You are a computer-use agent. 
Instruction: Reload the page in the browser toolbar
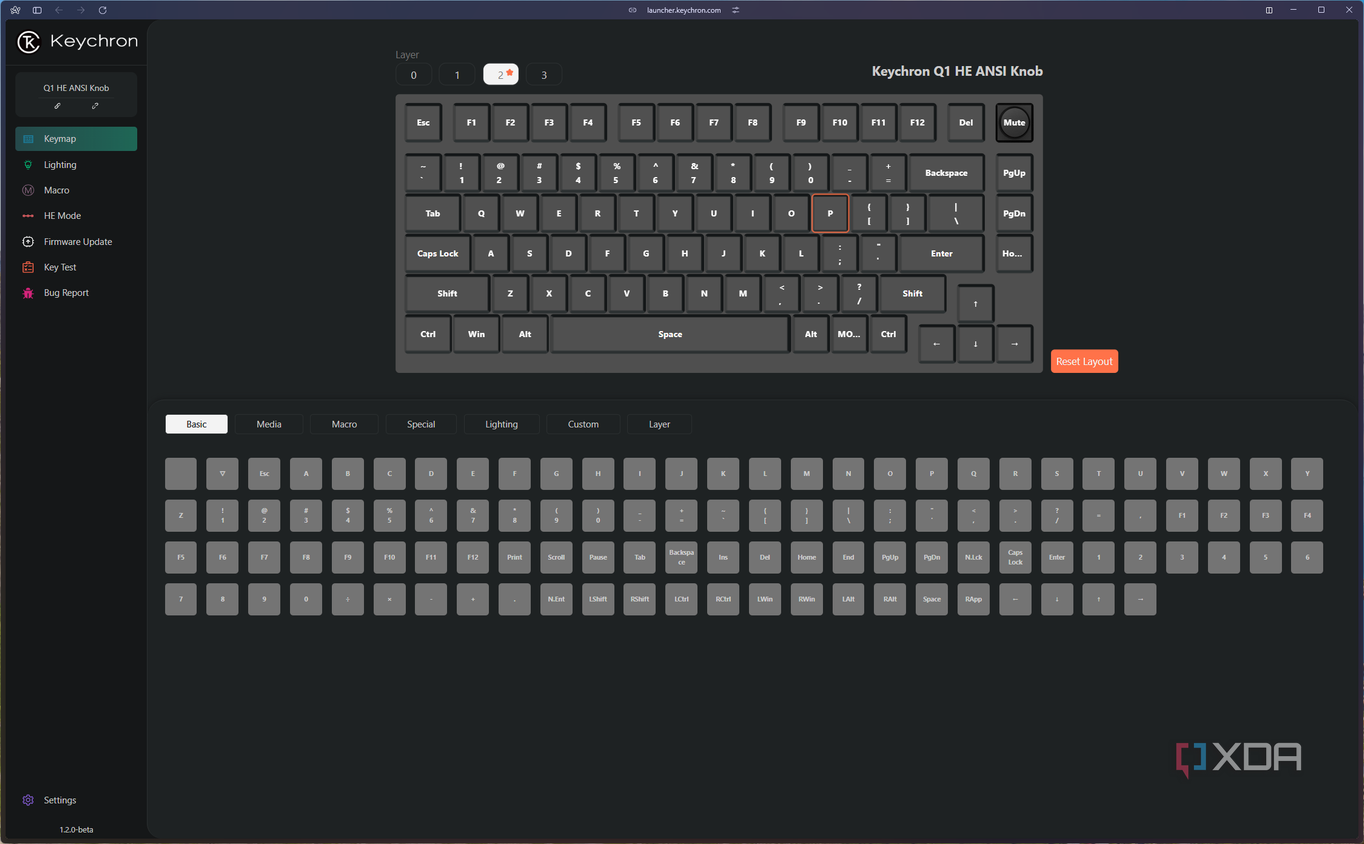pyautogui.click(x=102, y=10)
